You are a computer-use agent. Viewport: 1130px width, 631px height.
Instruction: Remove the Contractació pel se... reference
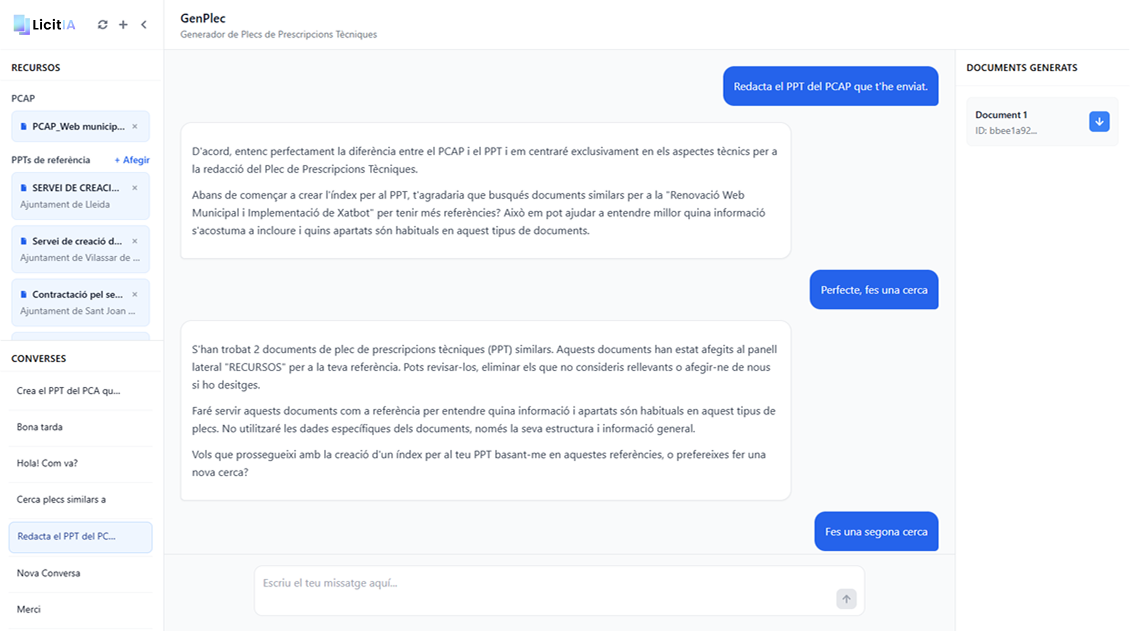click(x=135, y=295)
